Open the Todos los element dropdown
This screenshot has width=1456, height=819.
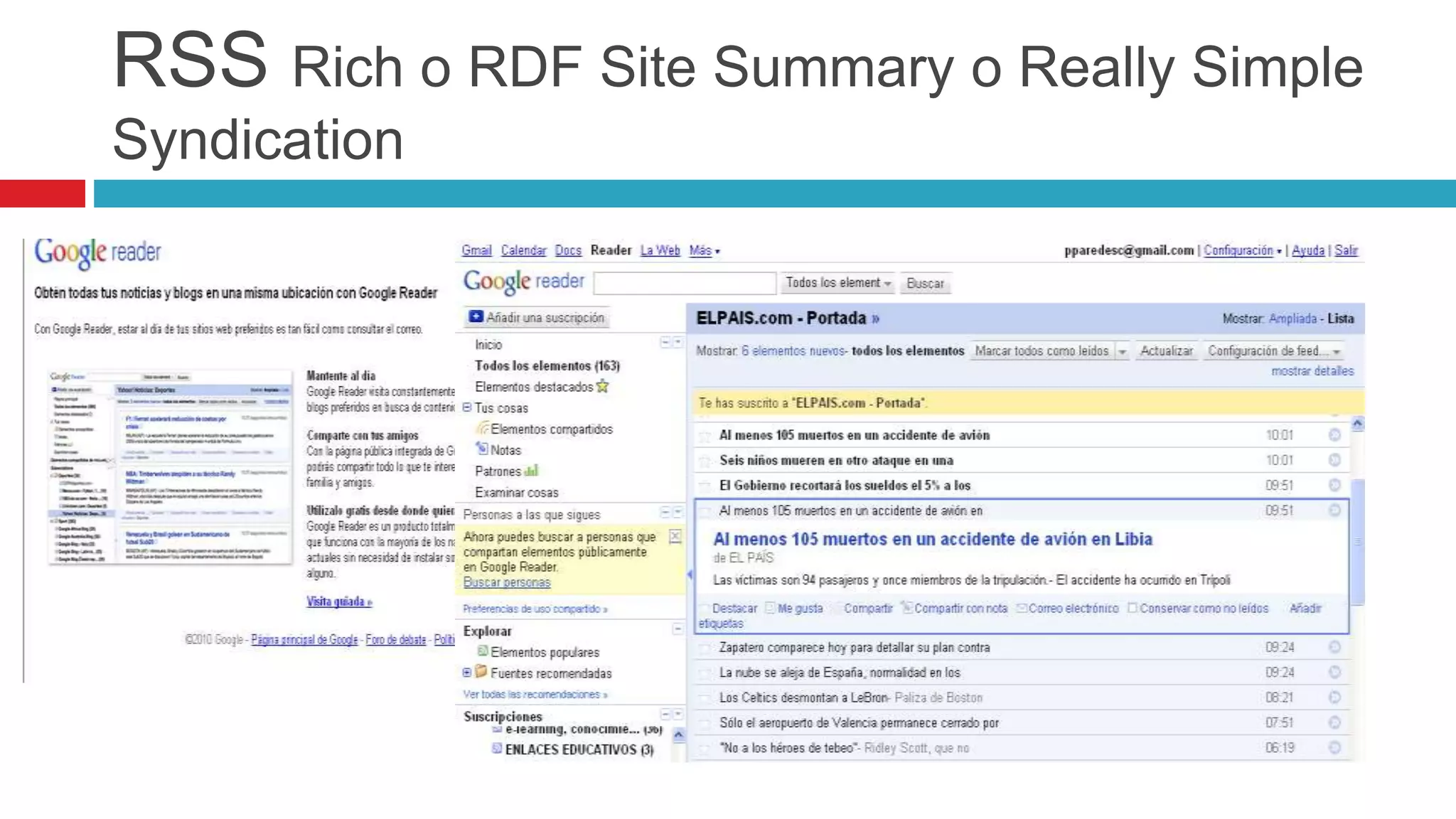click(838, 283)
